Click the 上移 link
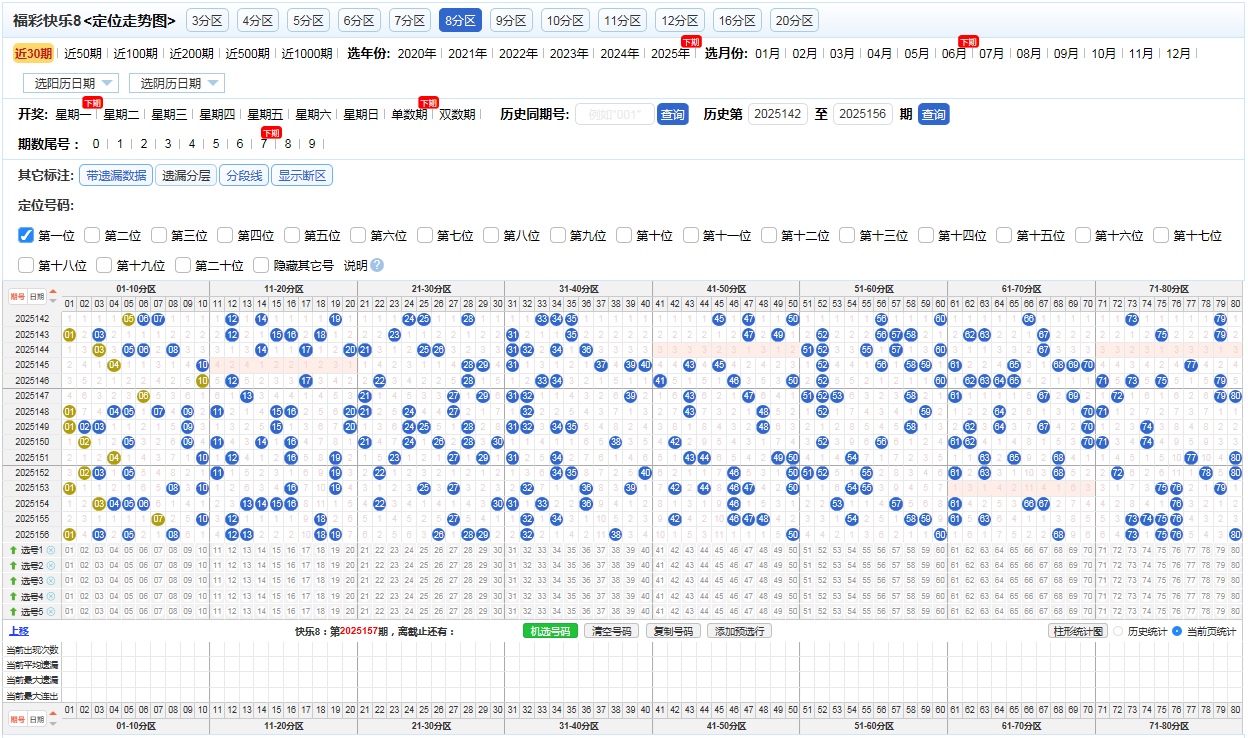The image size is (1248, 738). click(x=18, y=631)
